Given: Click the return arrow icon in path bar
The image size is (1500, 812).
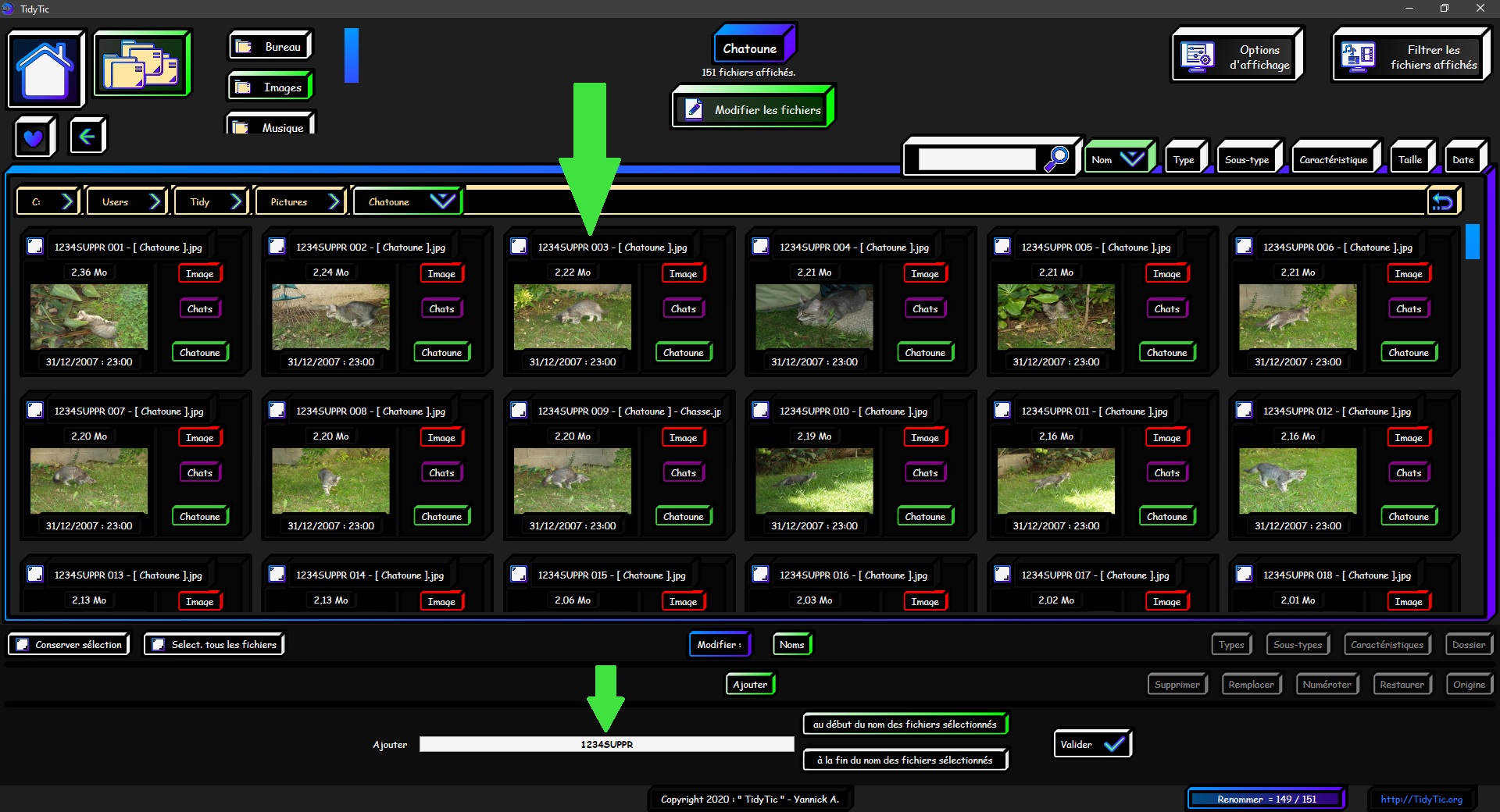Looking at the screenshot, I should coord(1442,202).
